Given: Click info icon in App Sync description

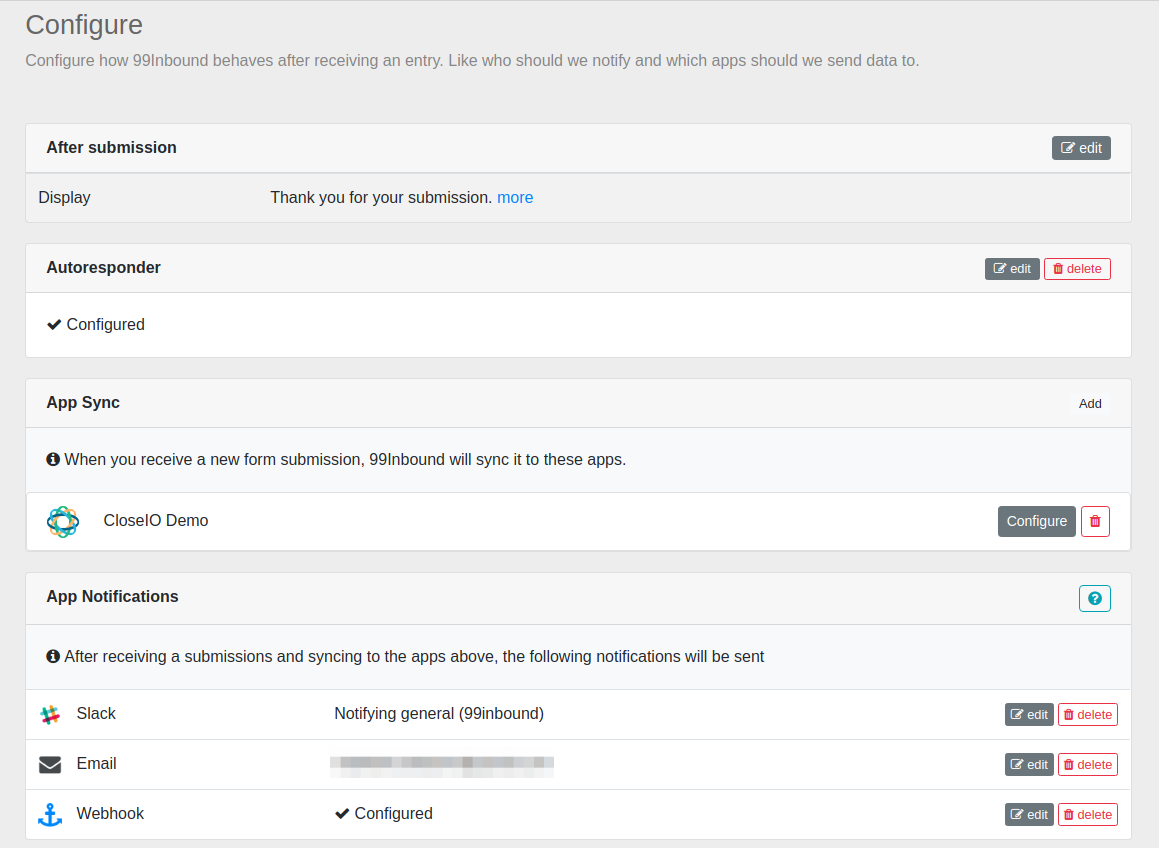Looking at the screenshot, I should tap(53, 460).
